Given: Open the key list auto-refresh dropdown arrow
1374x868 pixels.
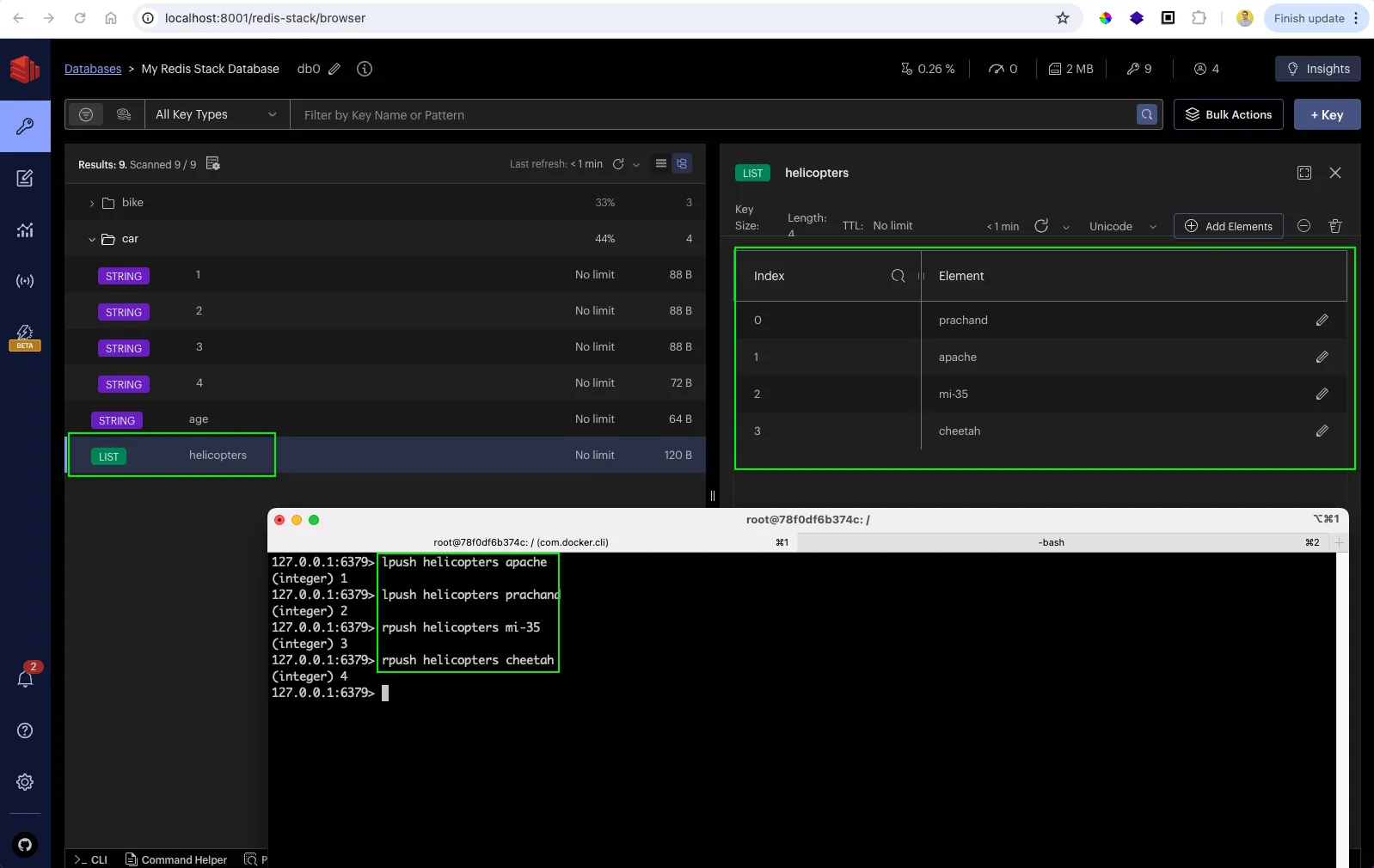Looking at the screenshot, I should pyautogui.click(x=636, y=165).
